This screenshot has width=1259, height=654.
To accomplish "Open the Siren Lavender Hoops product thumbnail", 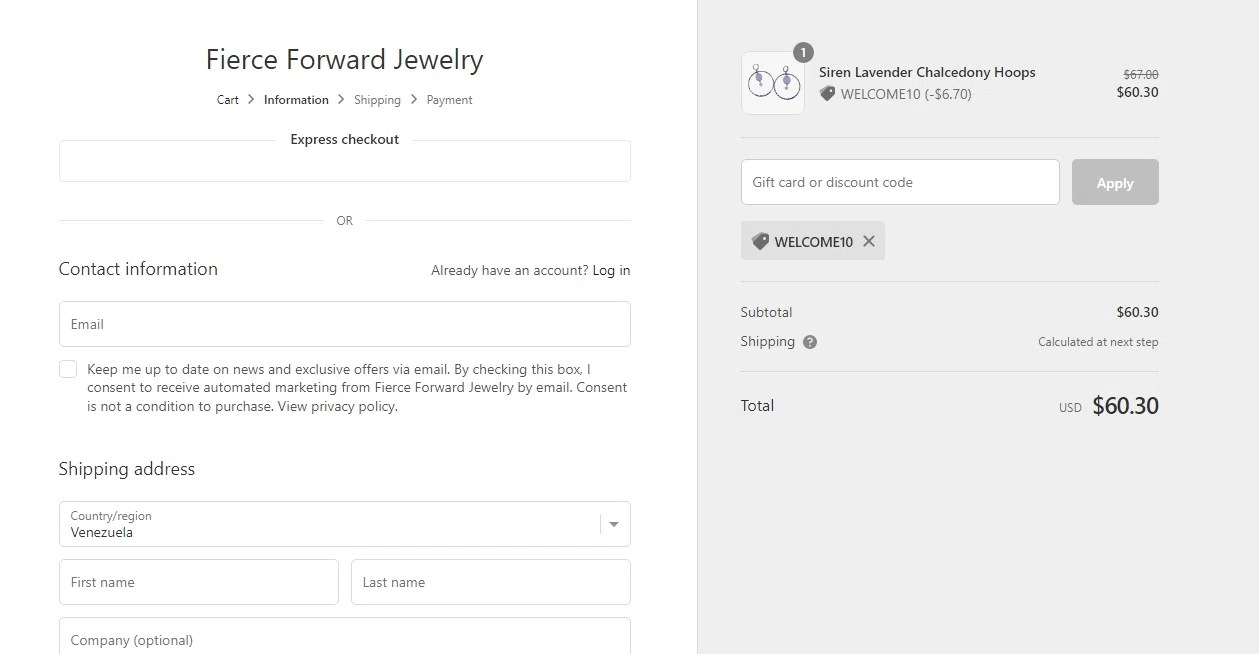I will pyautogui.click(x=773, y=83).
